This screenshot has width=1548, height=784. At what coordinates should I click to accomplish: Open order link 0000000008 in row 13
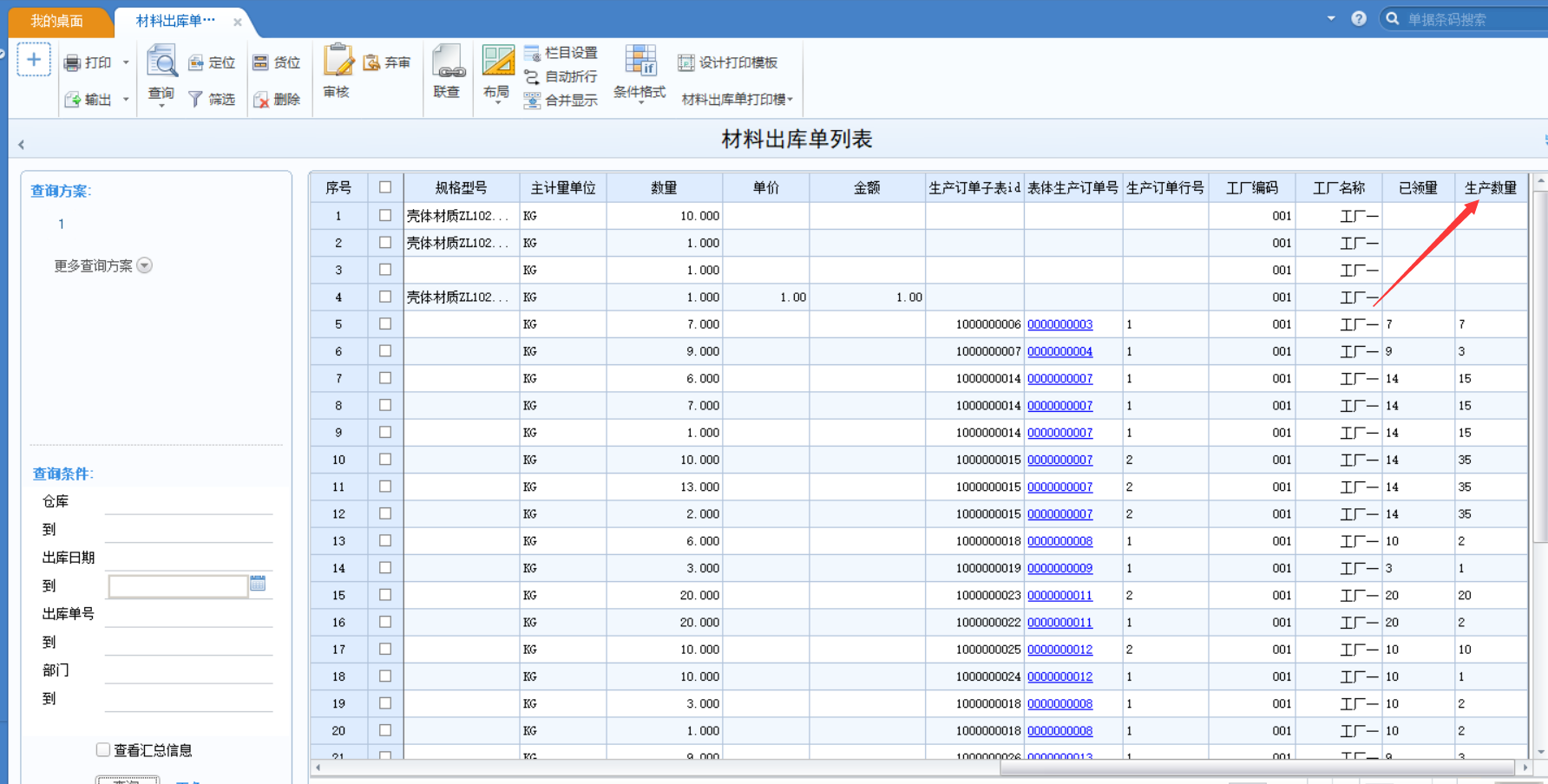pos(1059,541)
